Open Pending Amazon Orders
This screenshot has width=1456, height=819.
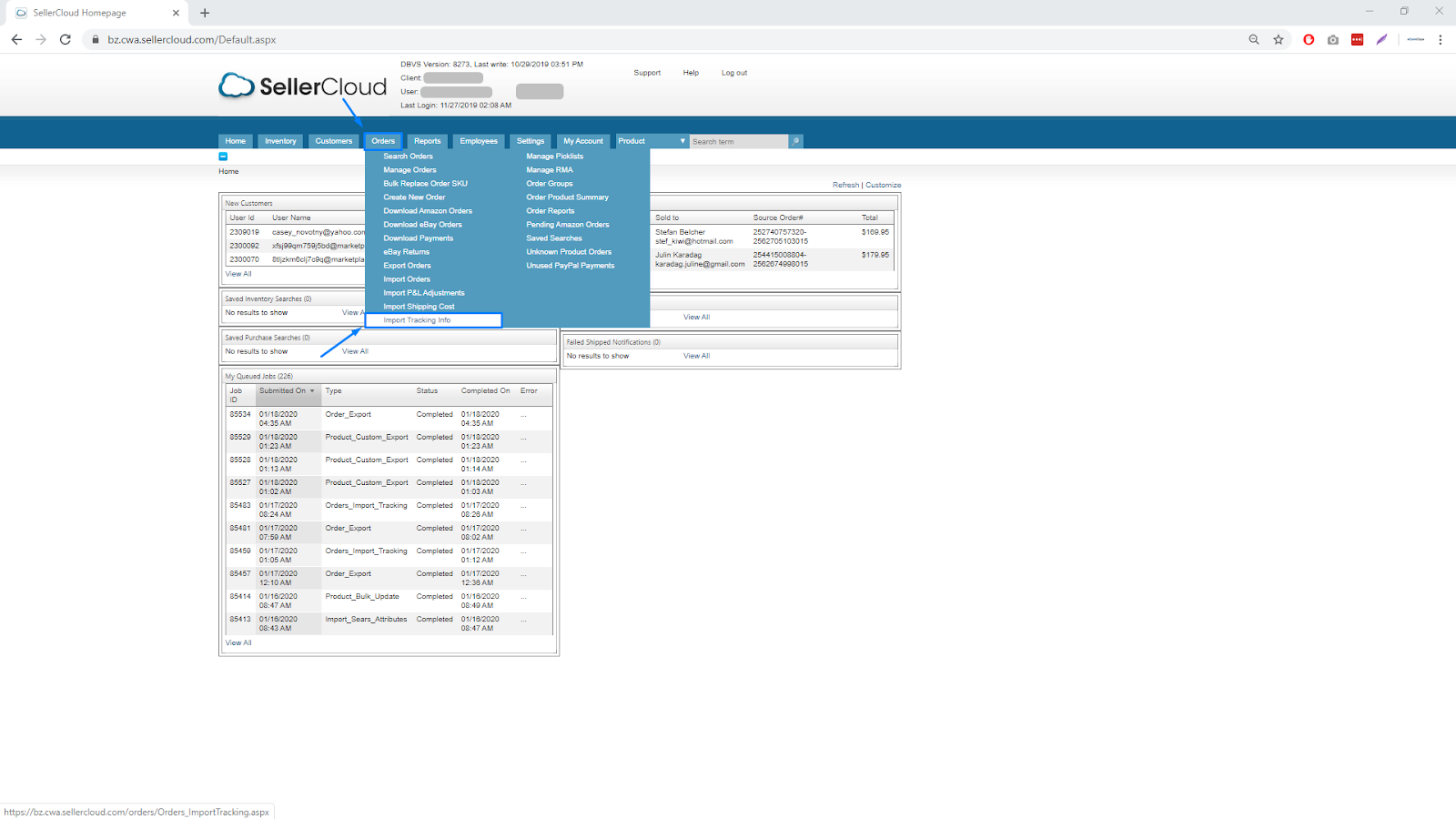[568, 225]
